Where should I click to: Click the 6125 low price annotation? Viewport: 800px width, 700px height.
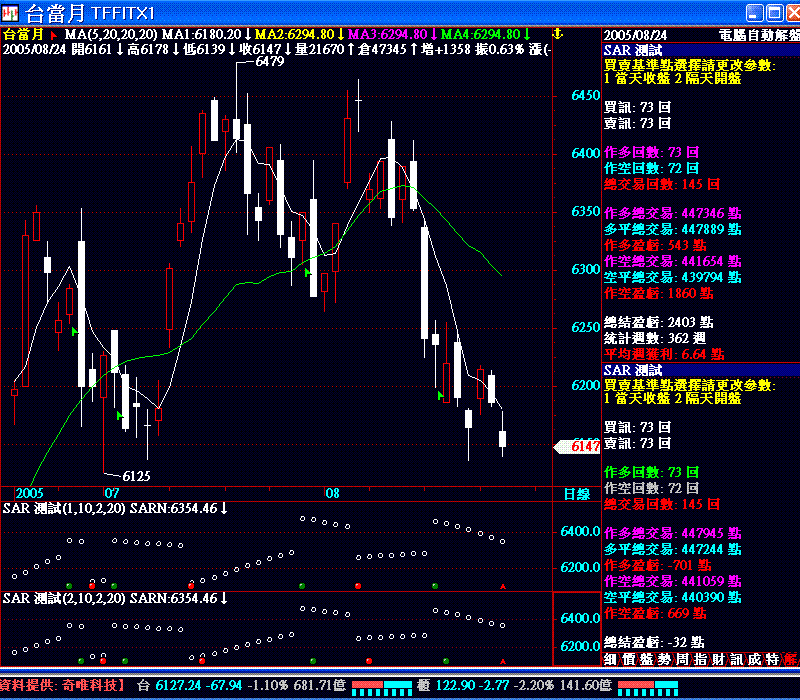click(x=136, y=476)
